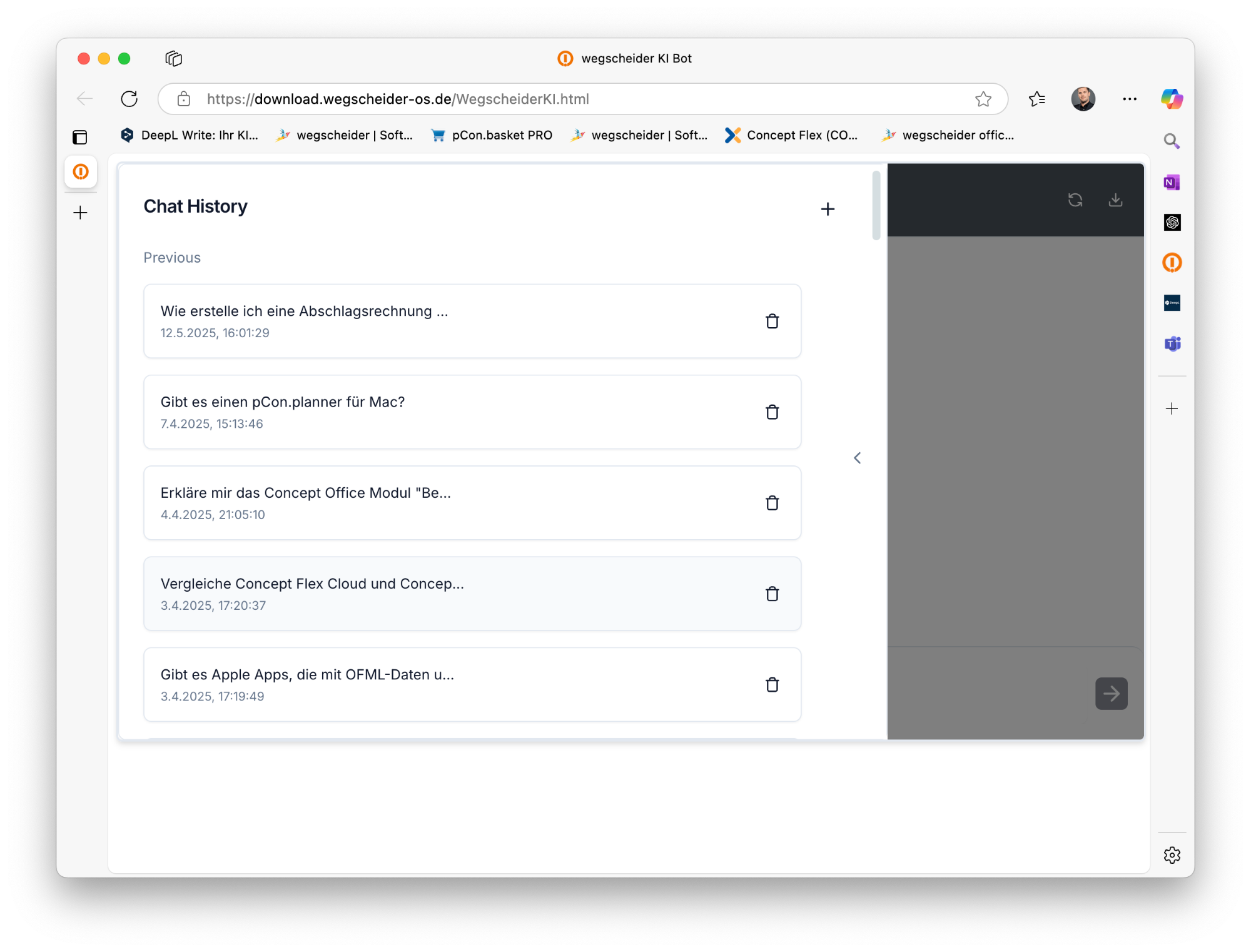This screenshot has width=1251, height=952.
Task: Start a new chat with plus icon
Action: click(828, 209)
